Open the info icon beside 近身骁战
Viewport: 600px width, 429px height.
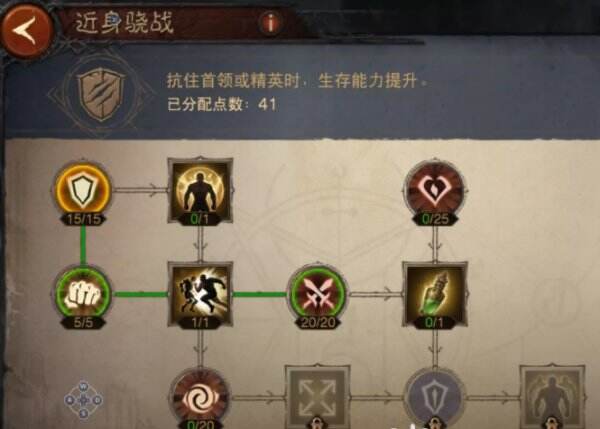coord(271,23)
